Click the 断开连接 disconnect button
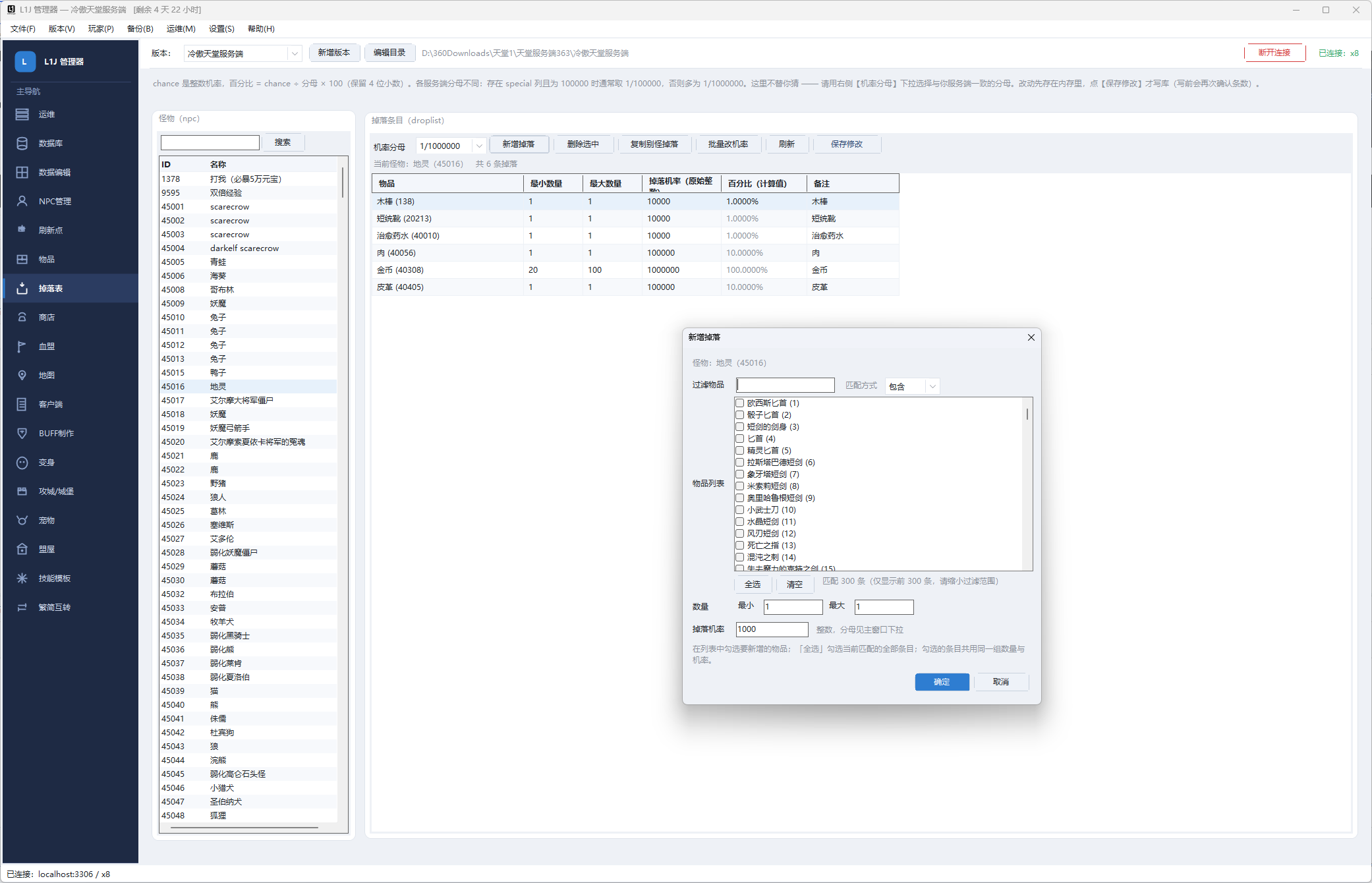The image size is (1372, 883). point(1274,53)
